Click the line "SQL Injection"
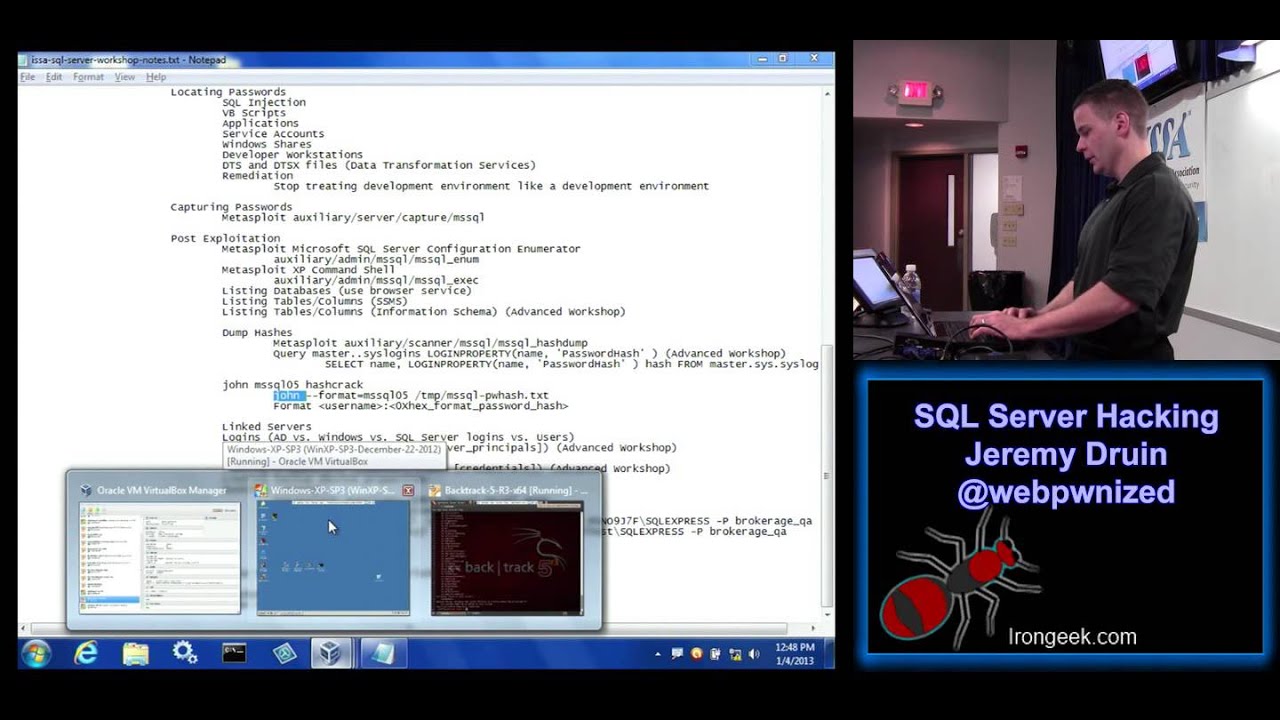The image size is (1280, 720). click(x=264, y=102)
